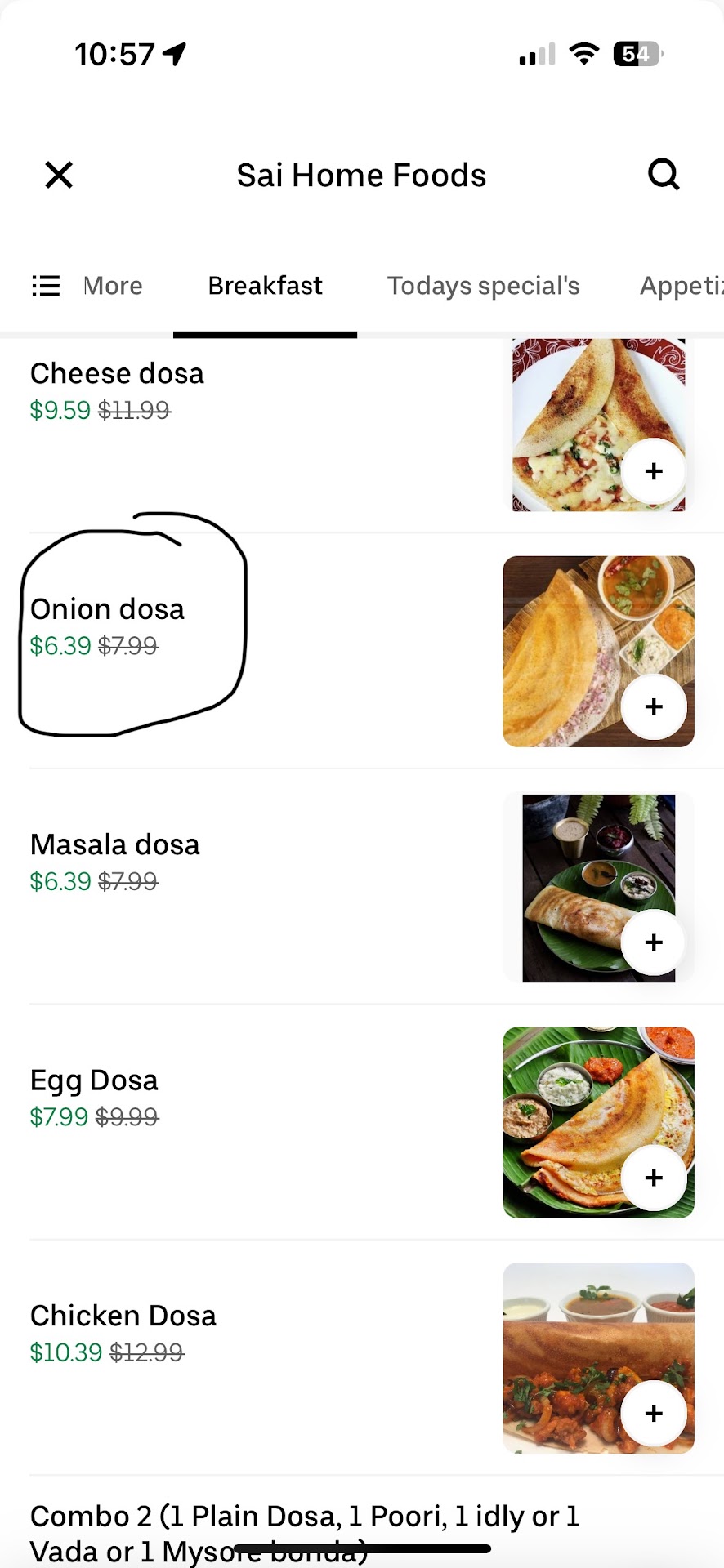Close the Sai Home Foods menu
The width and height of the screenshot is (724, 1568).
pyautogui.click(x=59, y=175)
